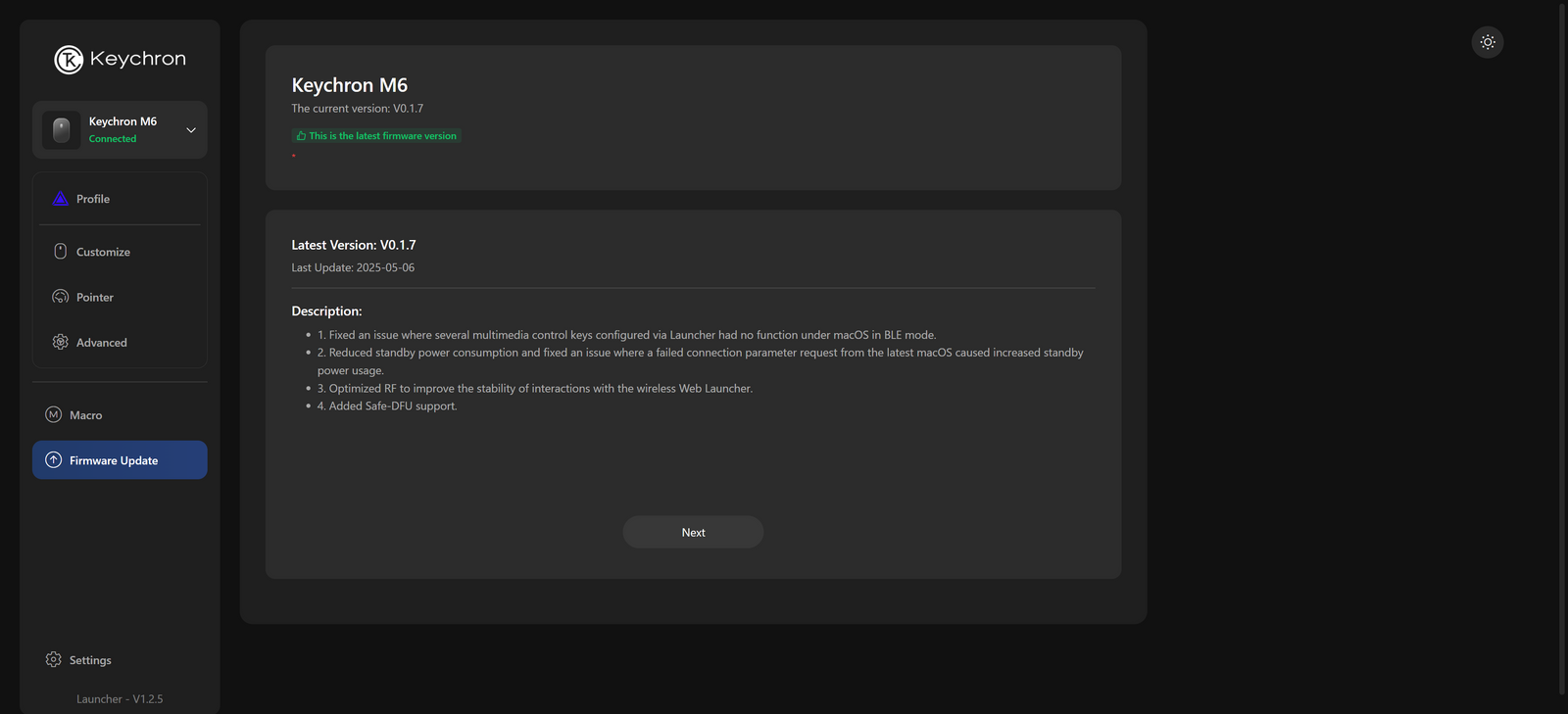Image resolution: width=1568 pixels, height=714 pixels.
Task: Click the Pointer icon in sidebar
Action: [x=60, y=297]
